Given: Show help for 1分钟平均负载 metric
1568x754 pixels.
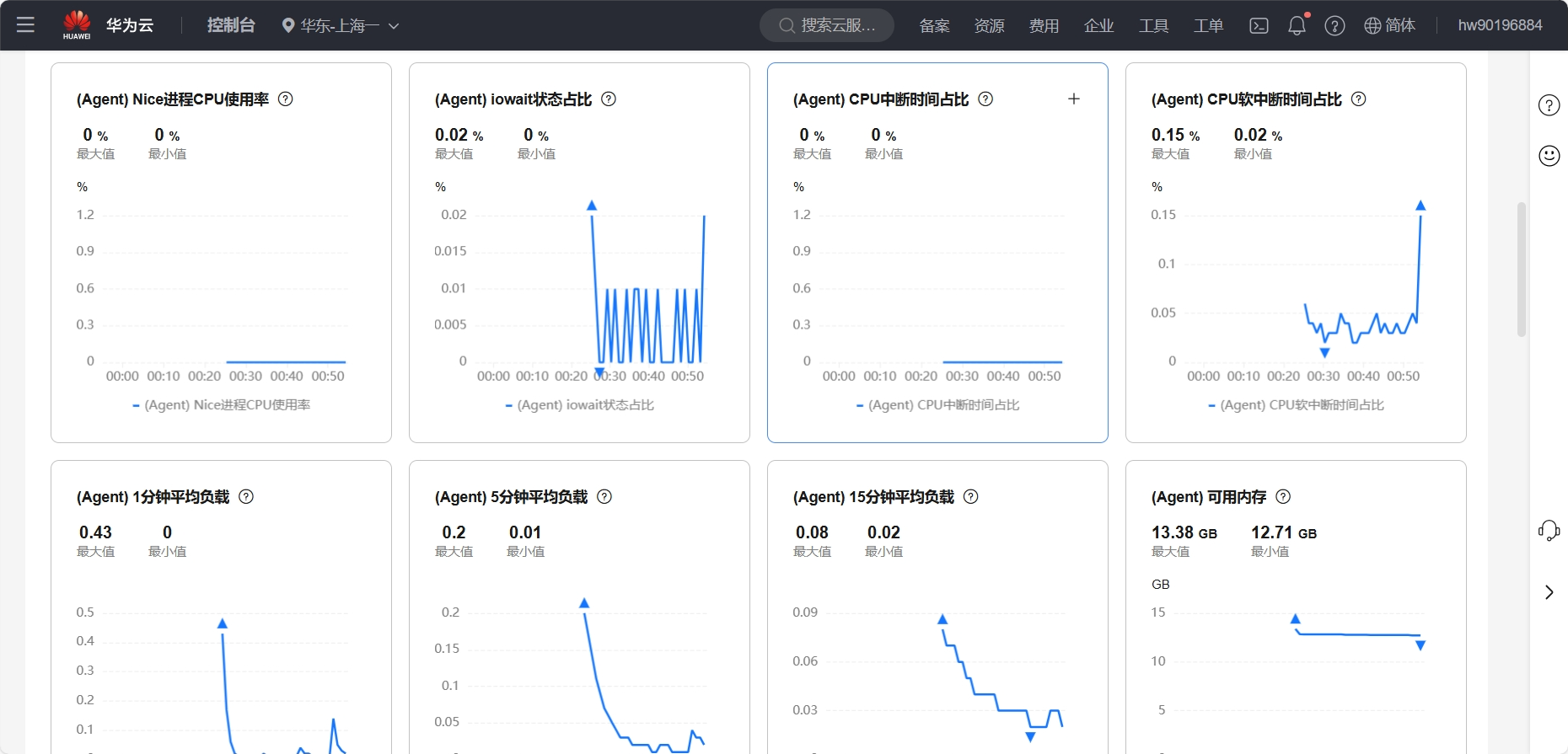Looking at the screenshot, I should (x=246, y=496).
